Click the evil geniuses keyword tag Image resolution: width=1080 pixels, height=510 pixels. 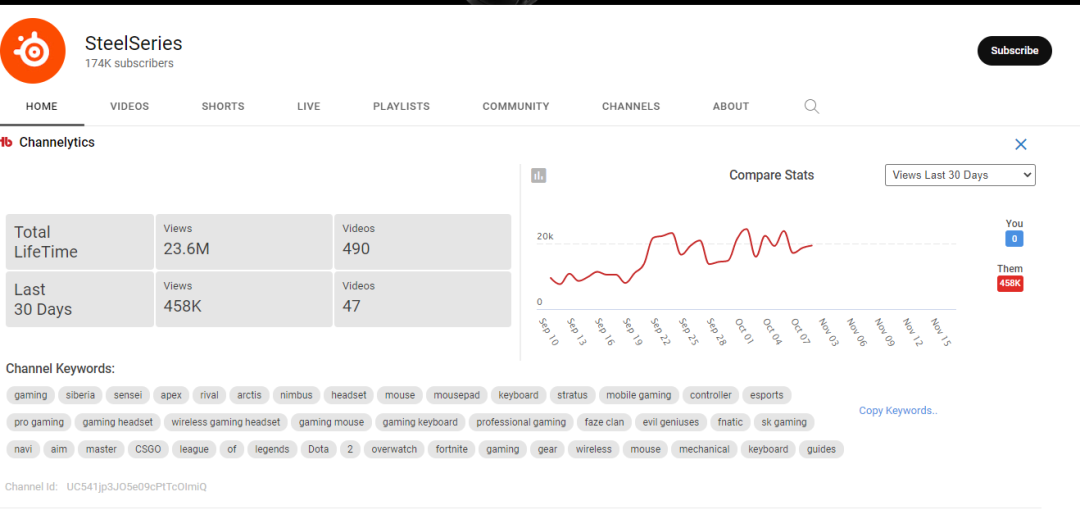point(671,422)
